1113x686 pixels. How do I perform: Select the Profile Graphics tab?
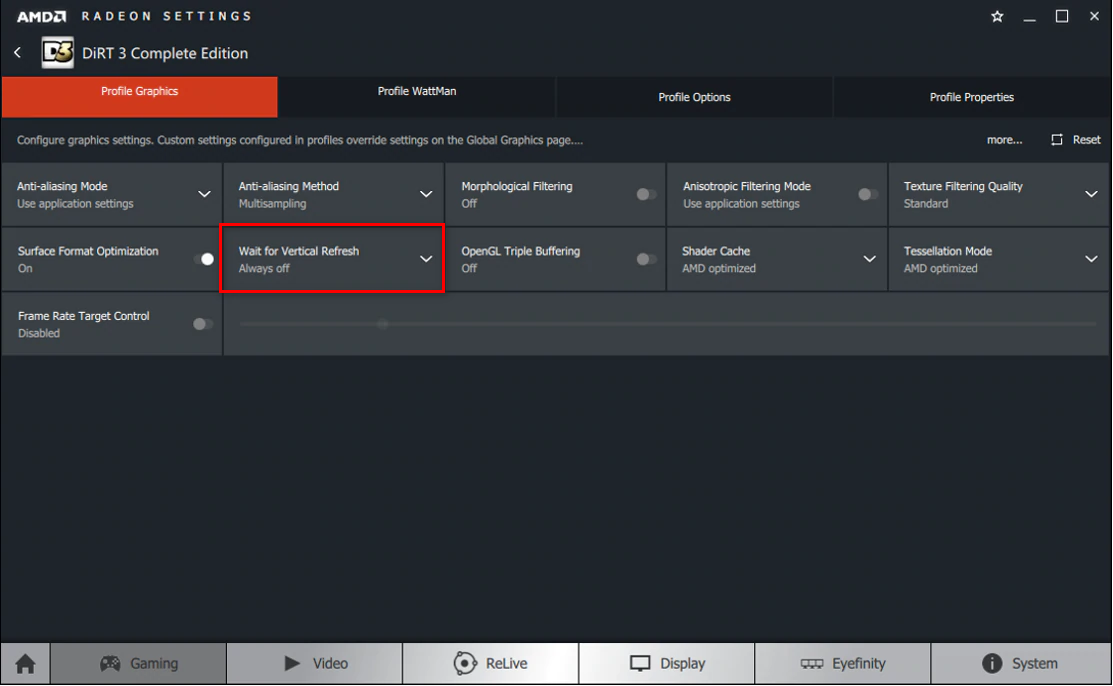click(x=139, y=97)
